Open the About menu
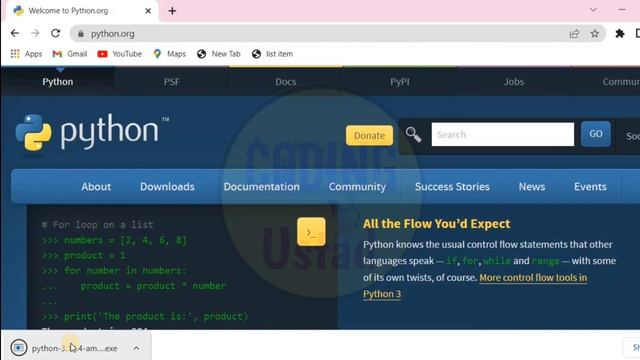This screenshot has width=640, height=360. point(96,187)
